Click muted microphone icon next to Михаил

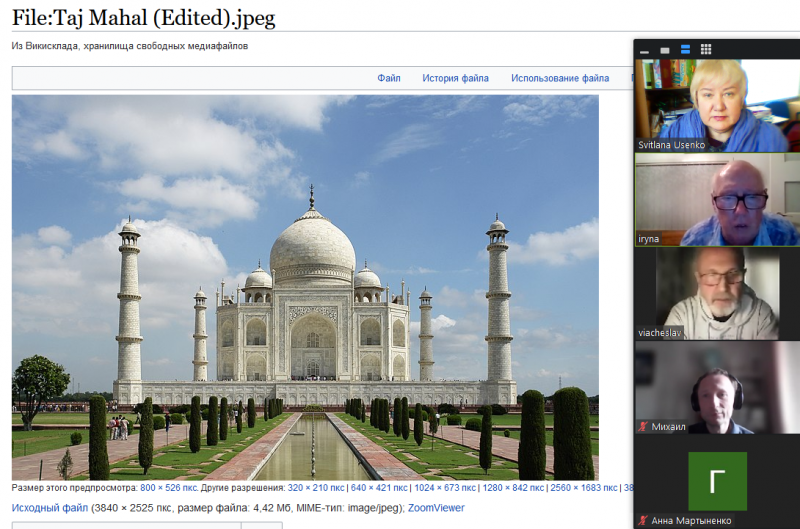tap(643, 426)
